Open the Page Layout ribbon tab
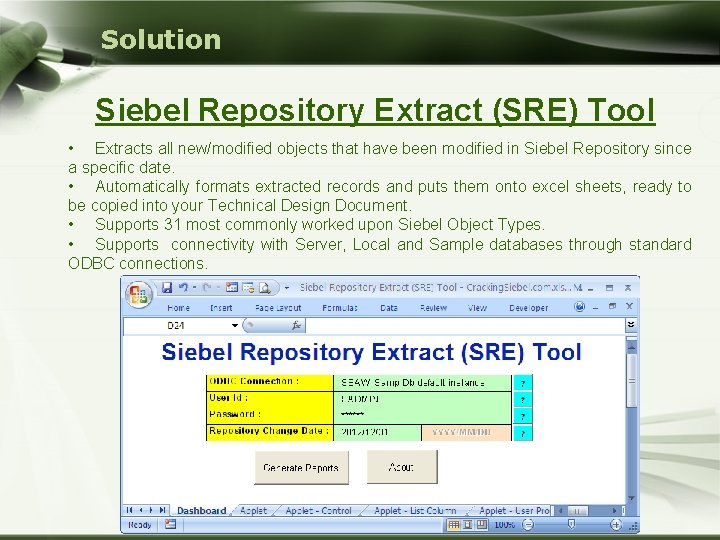The image size is (720, 540). 278,308
